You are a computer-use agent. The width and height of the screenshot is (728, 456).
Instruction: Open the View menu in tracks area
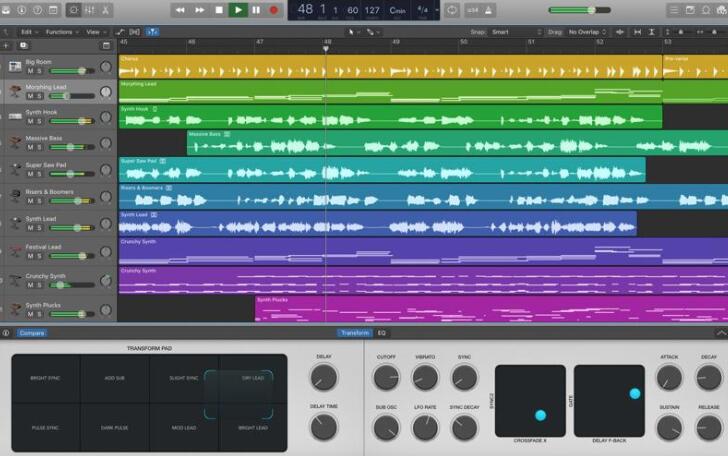click(96, 32)
